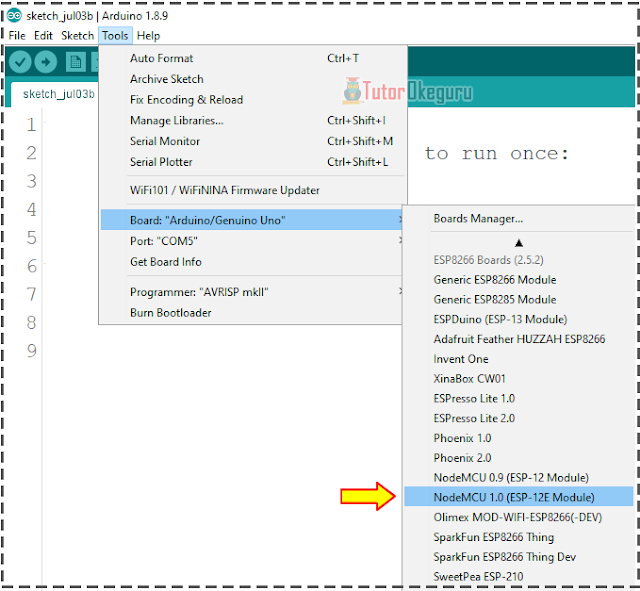
Task: Click line number 5 in editor gutter
Action: pyautogui.click(x=31, y=238)
